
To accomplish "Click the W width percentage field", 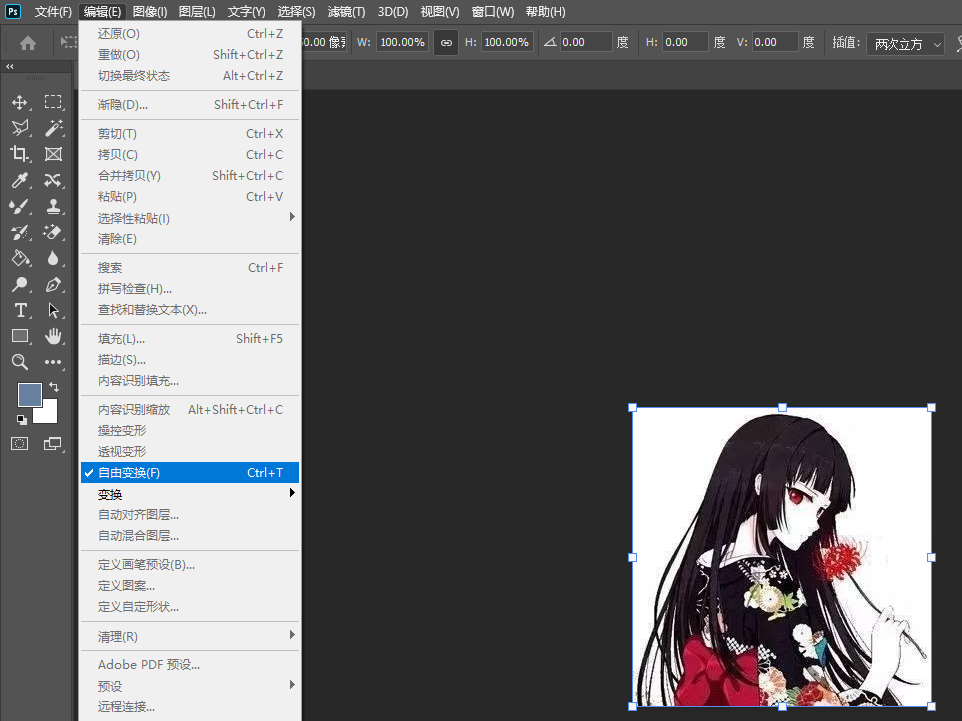I will click(x=402, y=42).
